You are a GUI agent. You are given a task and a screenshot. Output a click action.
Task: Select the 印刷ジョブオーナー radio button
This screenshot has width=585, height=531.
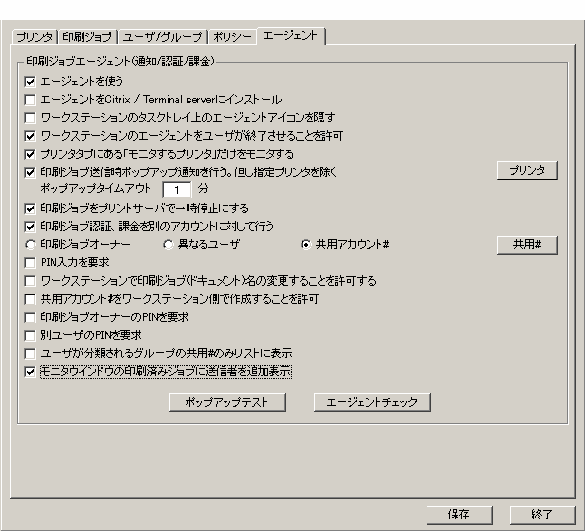coord(30,245)
